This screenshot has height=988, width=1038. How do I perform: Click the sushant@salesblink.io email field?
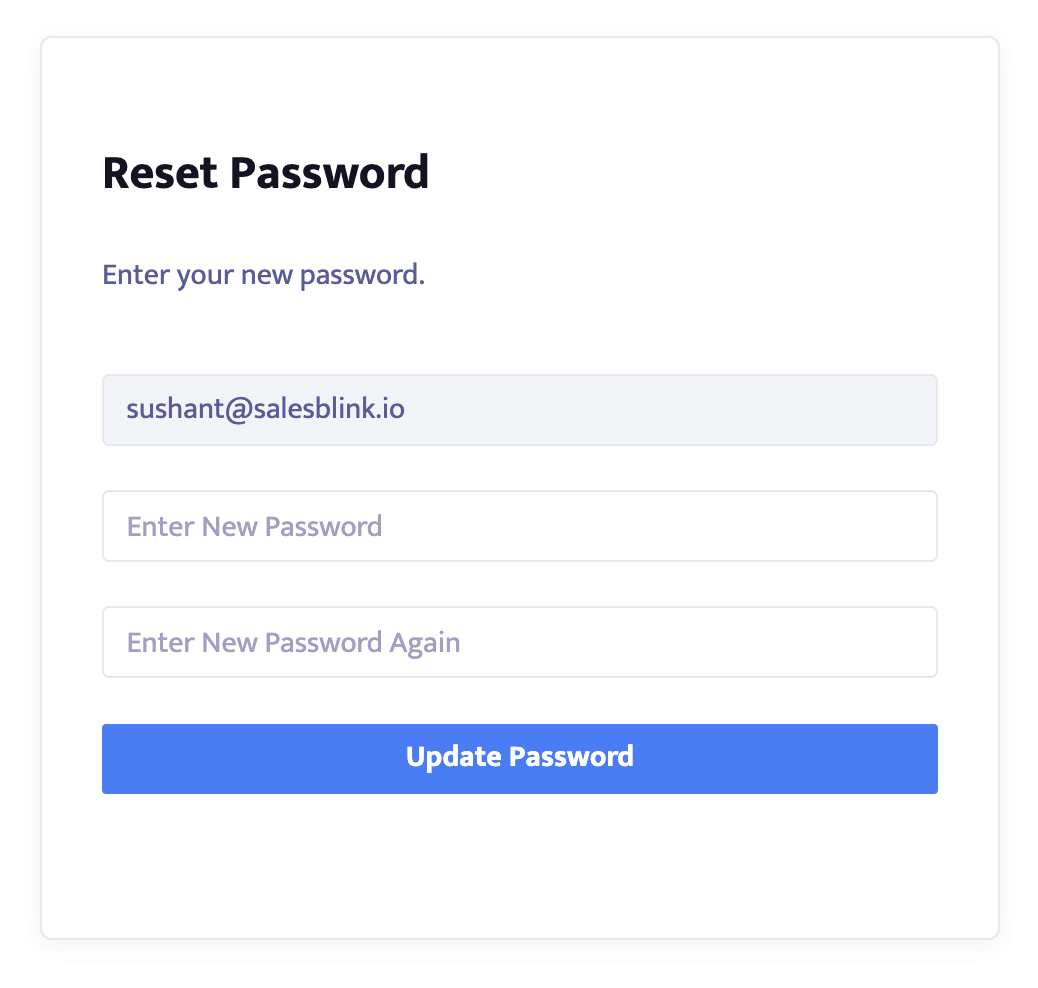pyautogui.click(x=520, y=410)
